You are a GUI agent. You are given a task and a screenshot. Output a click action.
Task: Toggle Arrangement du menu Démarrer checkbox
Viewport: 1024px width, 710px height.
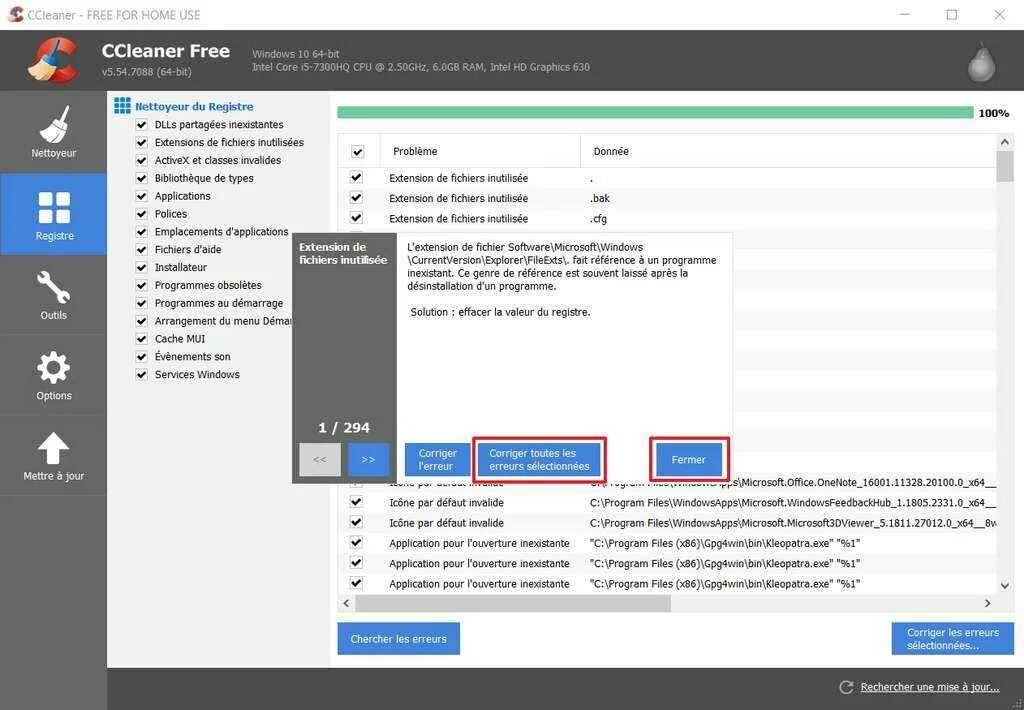(x=141, y=321)
